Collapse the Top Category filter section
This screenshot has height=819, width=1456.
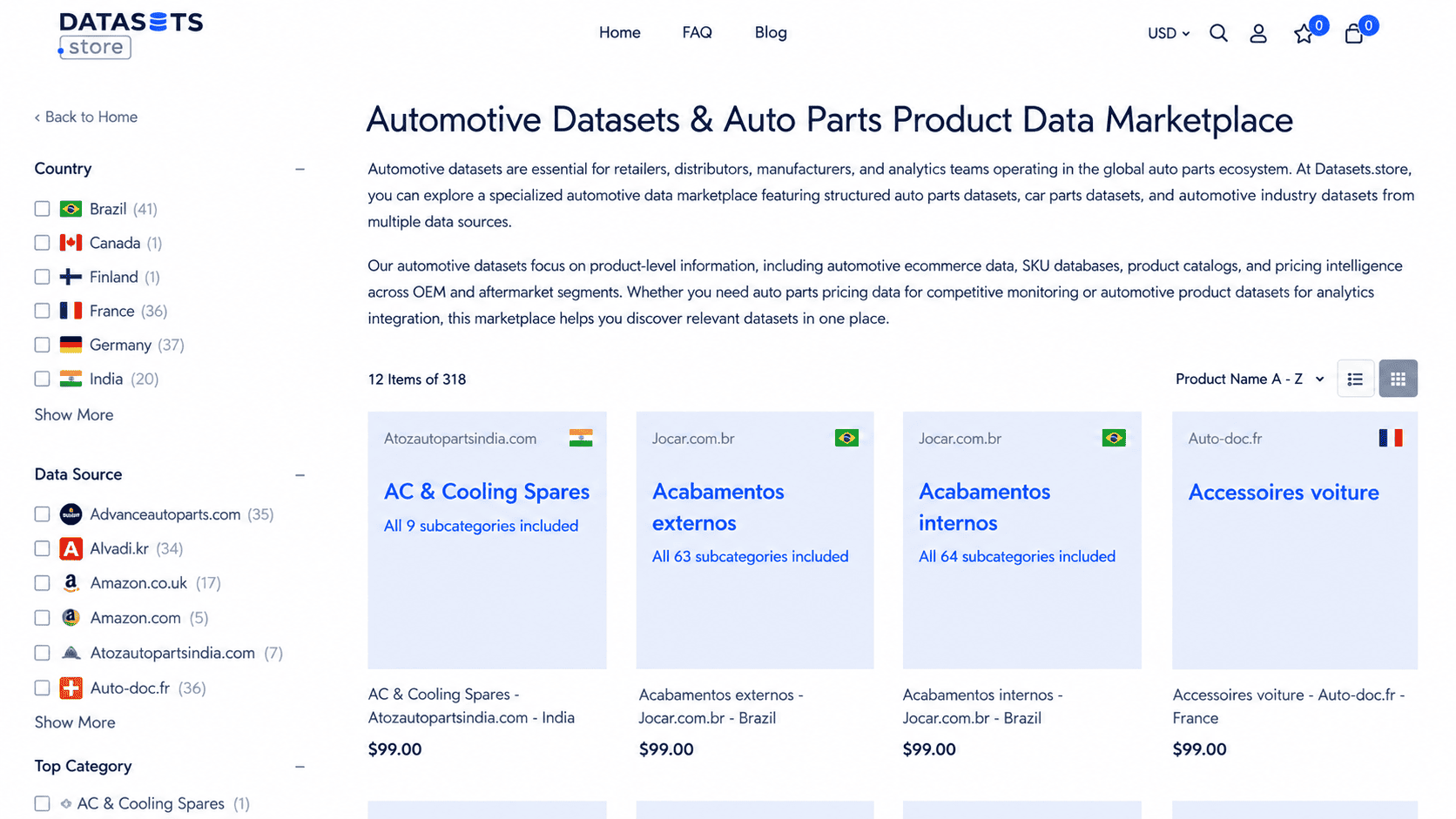tap(300, 767)
